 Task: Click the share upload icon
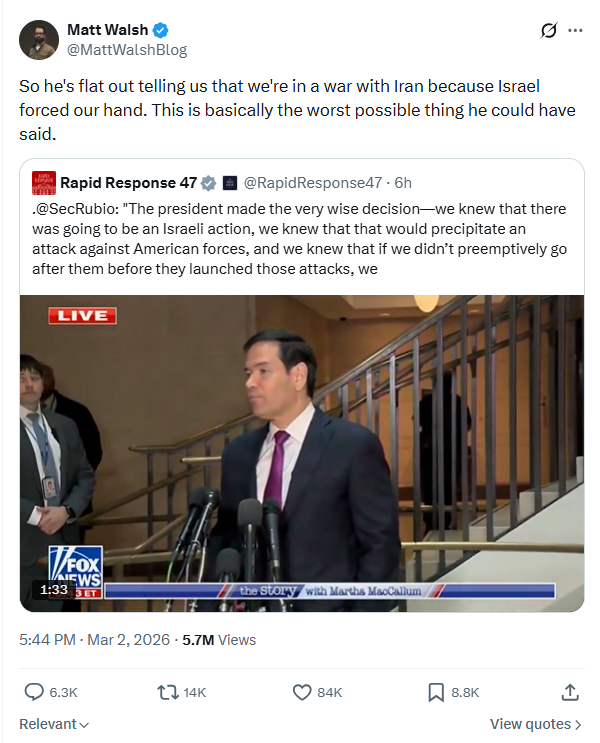(x=570, y=692)
